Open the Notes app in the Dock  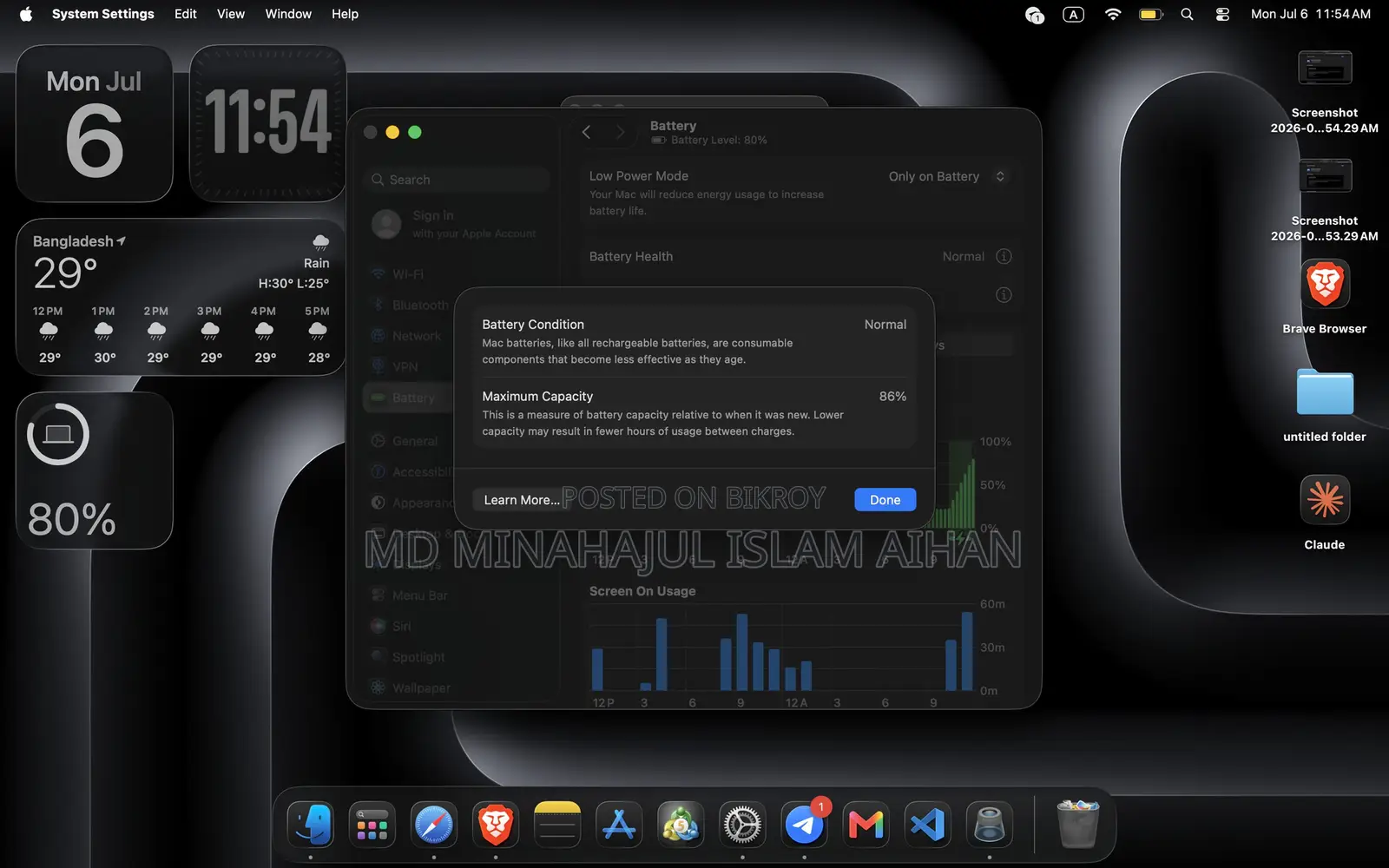[x=557, y=825]
